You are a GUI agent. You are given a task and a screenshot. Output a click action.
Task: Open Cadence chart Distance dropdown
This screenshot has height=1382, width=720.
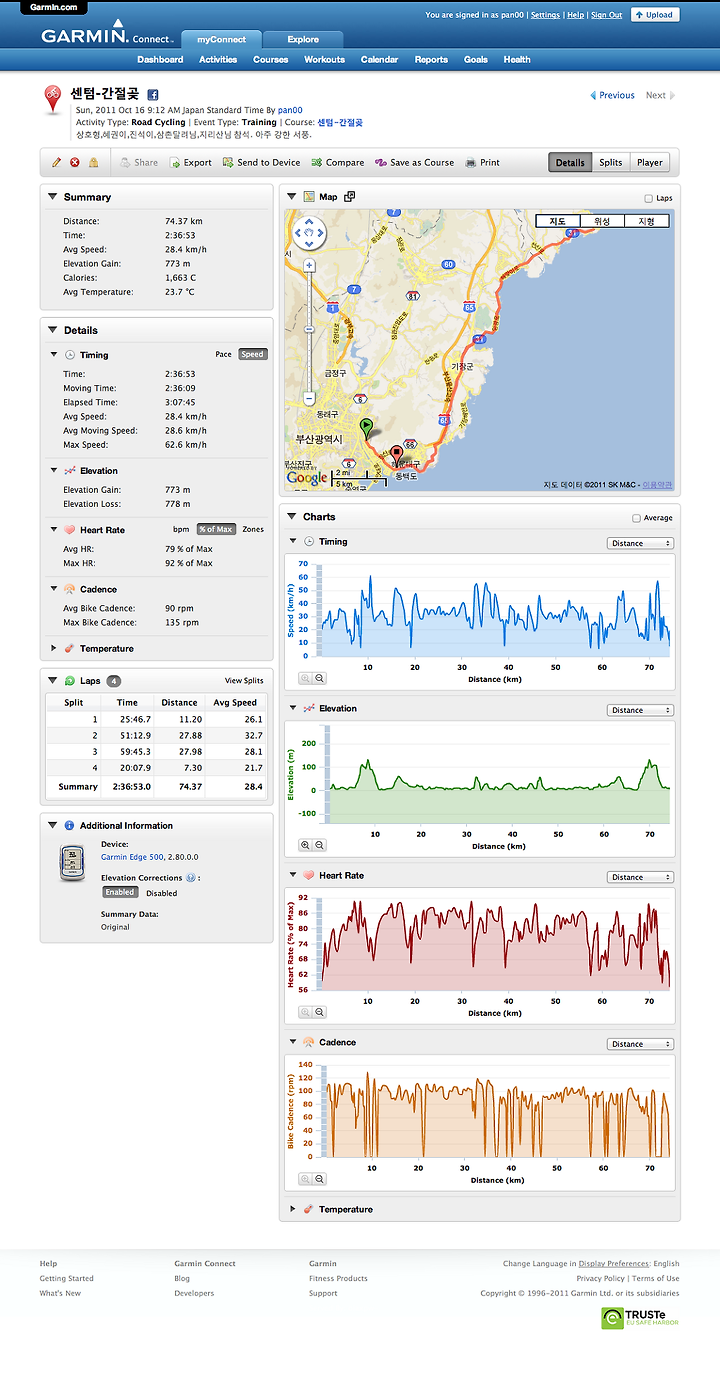641,1044
